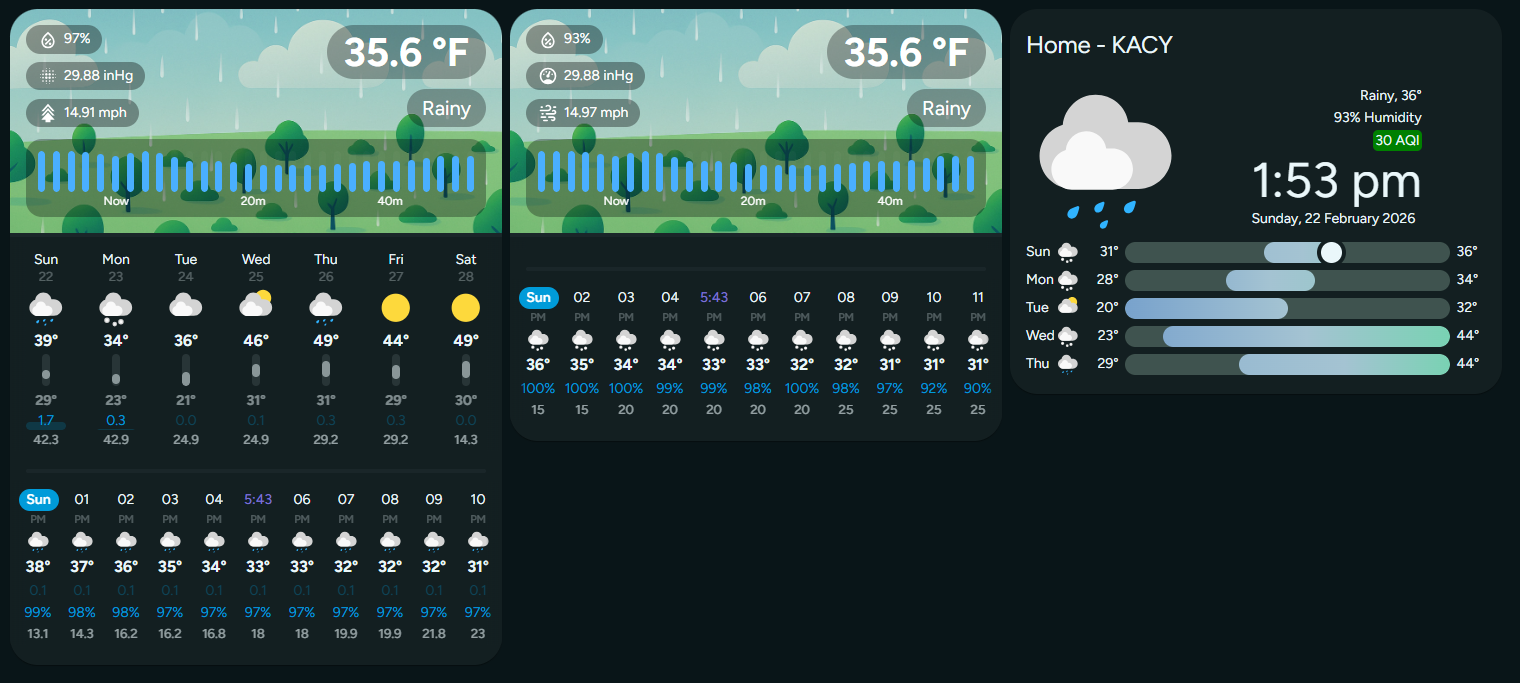Click the vertical temperature bar under Wed 46°
This screenshot has height=683, width=1520.
tap(256, 370)
